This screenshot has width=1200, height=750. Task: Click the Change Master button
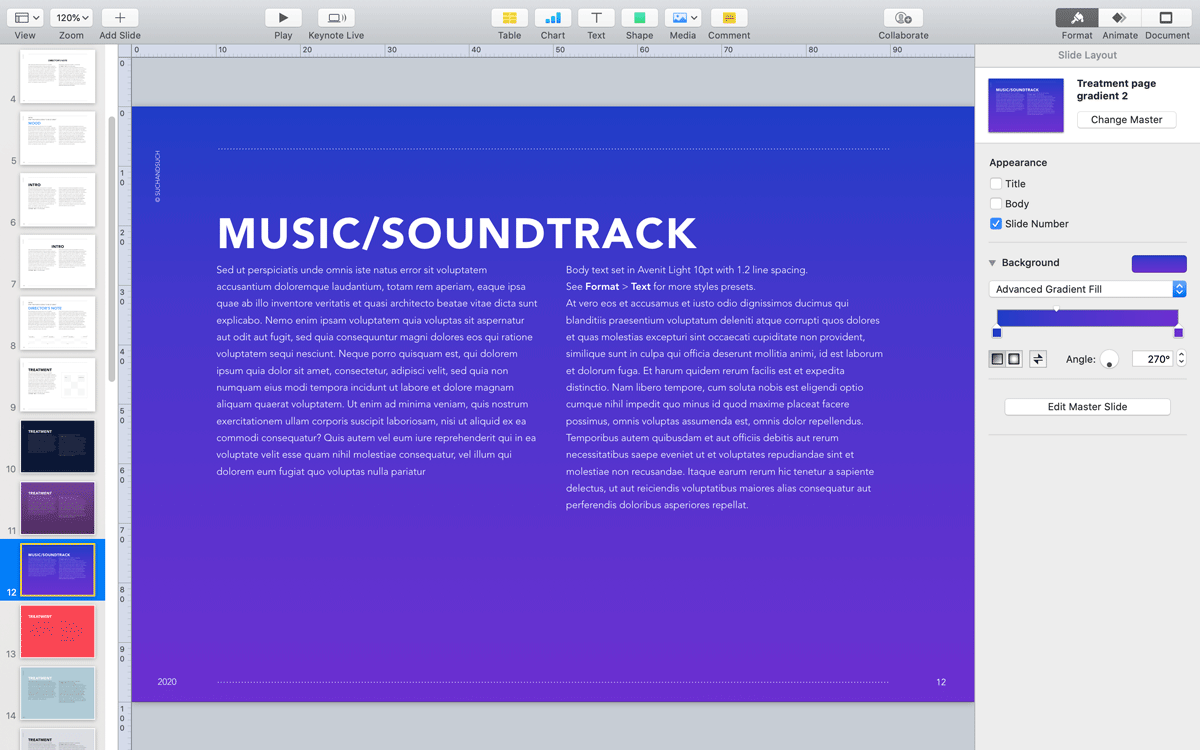coord(1126,120)
